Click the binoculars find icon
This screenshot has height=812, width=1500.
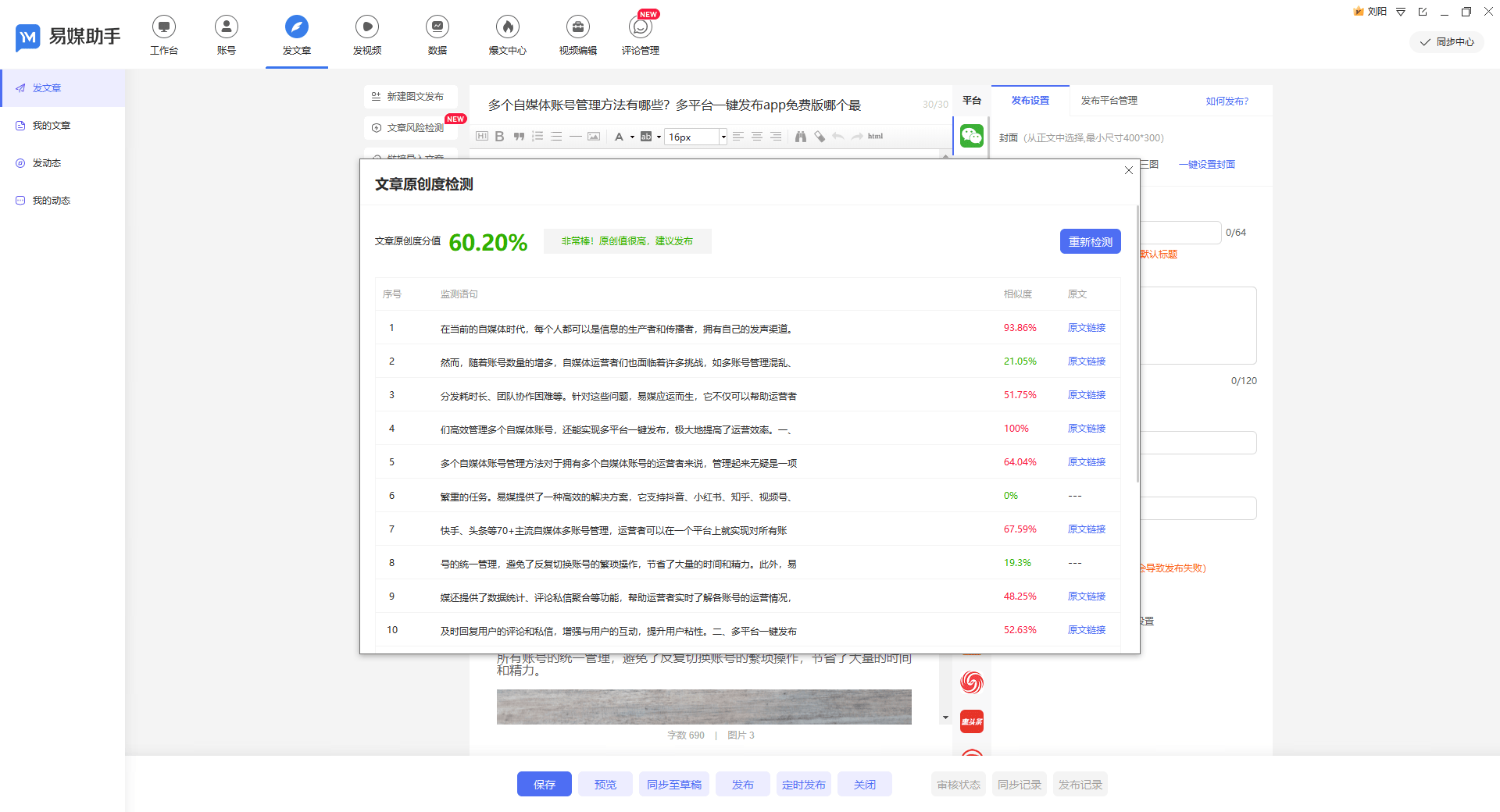pyautogui.click(x=801, y=137)
